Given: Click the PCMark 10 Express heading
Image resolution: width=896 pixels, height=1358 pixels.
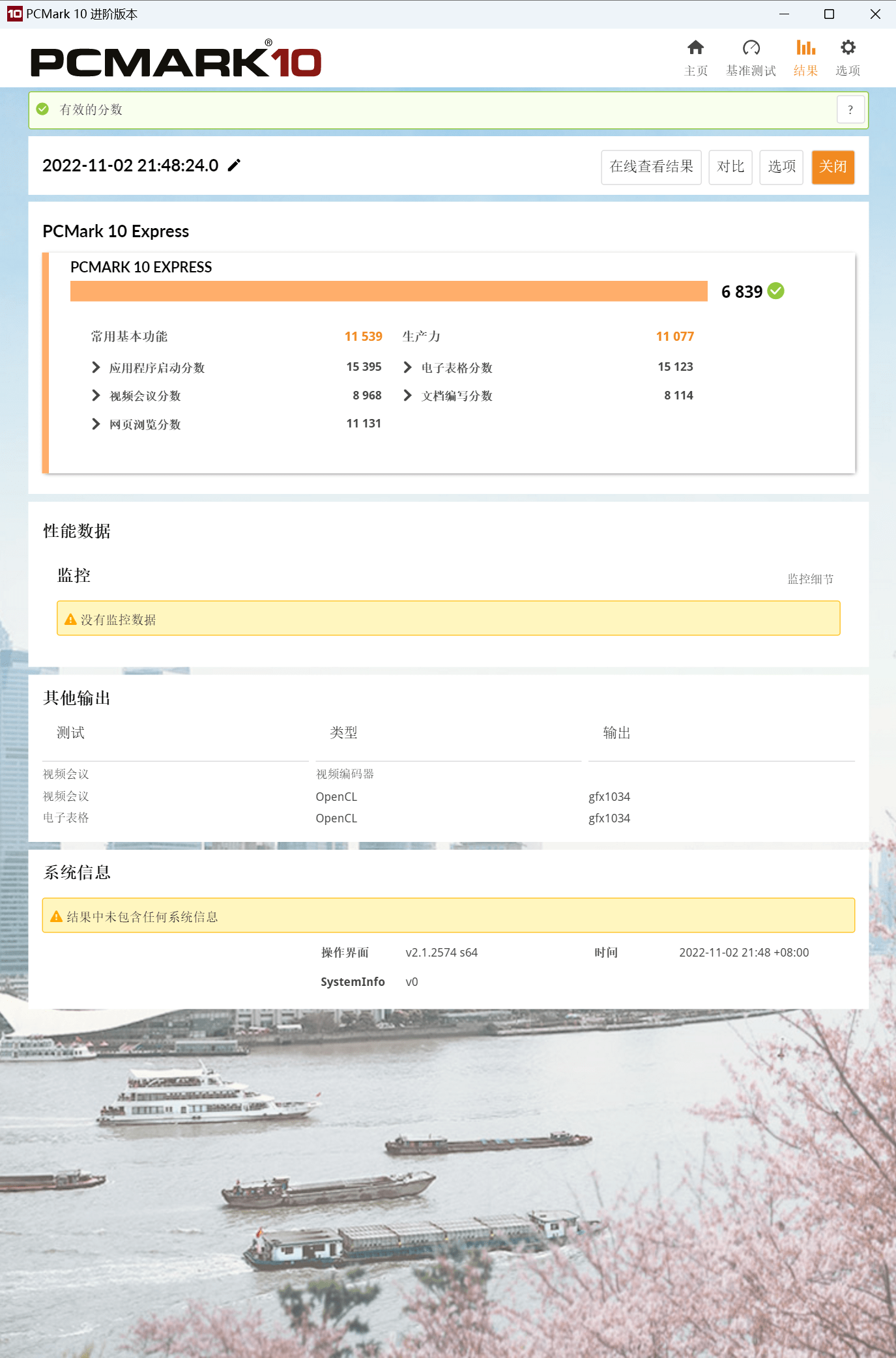Looking at the screenshot, I should click(x=116, y=231).
